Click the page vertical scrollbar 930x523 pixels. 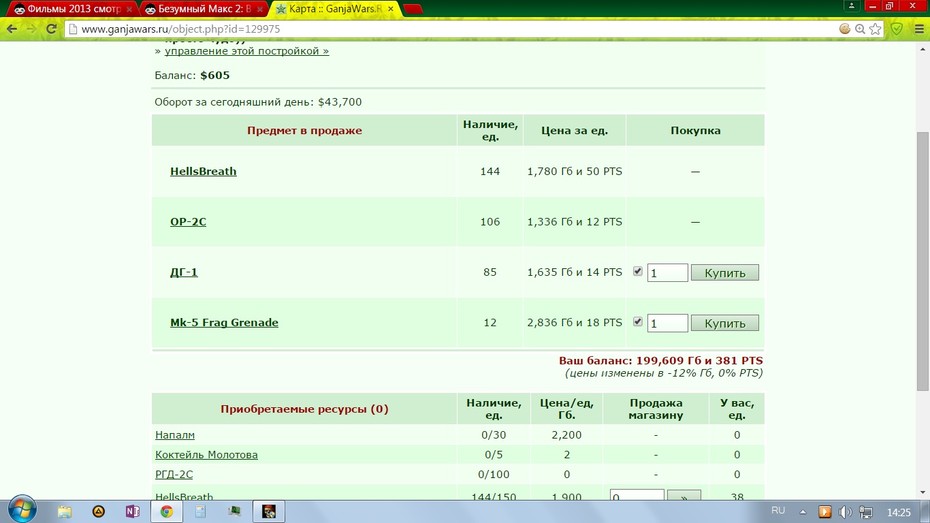[922, 261]
